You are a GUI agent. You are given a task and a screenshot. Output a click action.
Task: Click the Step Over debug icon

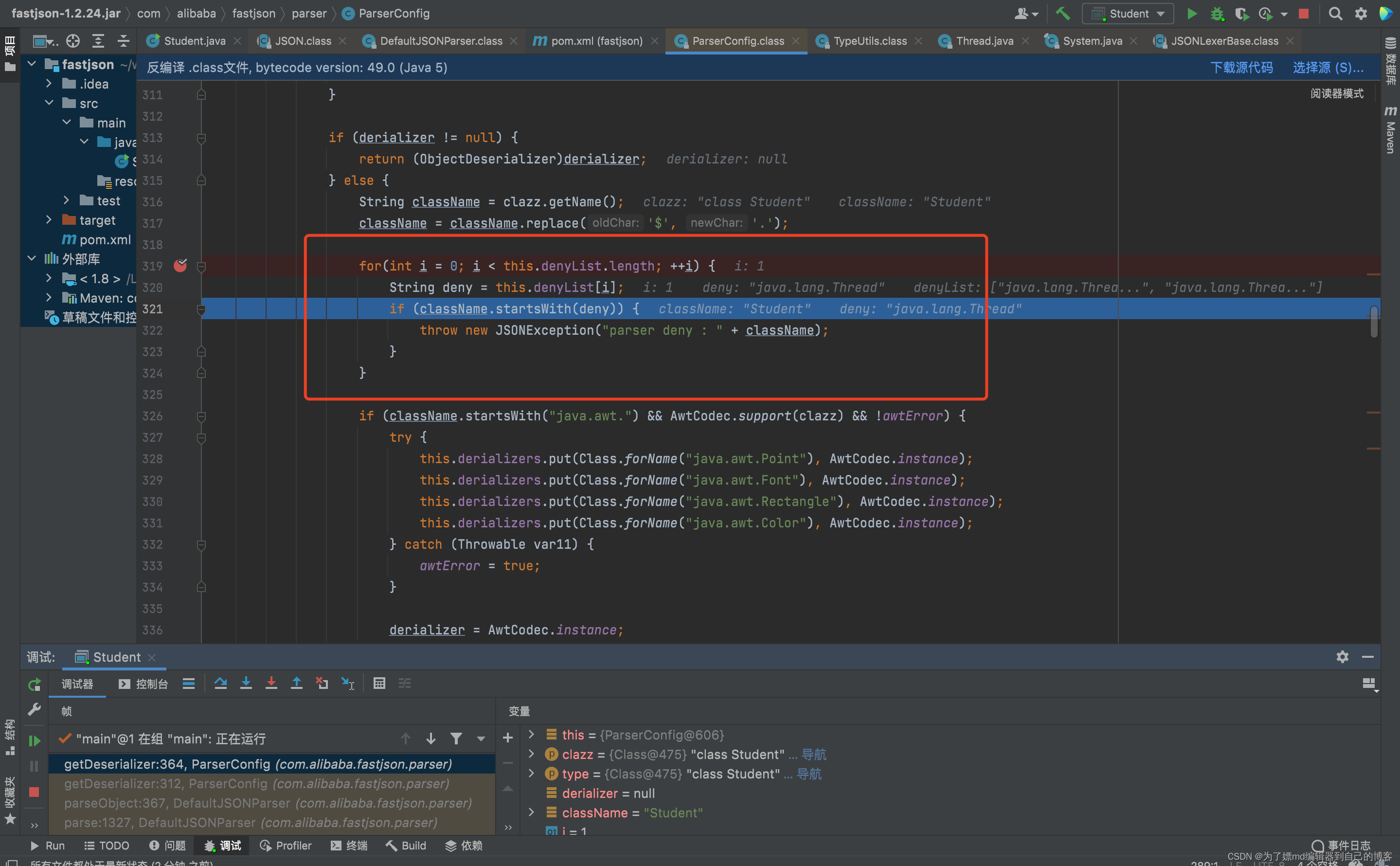tap(219, 683)
